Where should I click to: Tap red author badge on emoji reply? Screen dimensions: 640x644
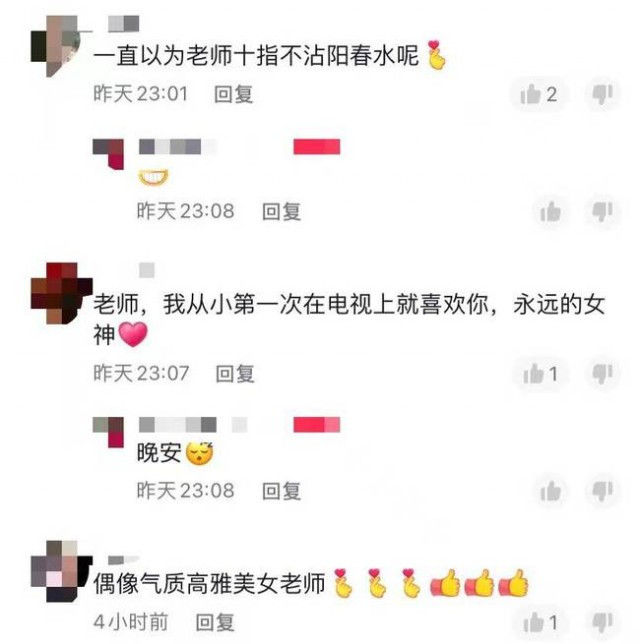317,147
